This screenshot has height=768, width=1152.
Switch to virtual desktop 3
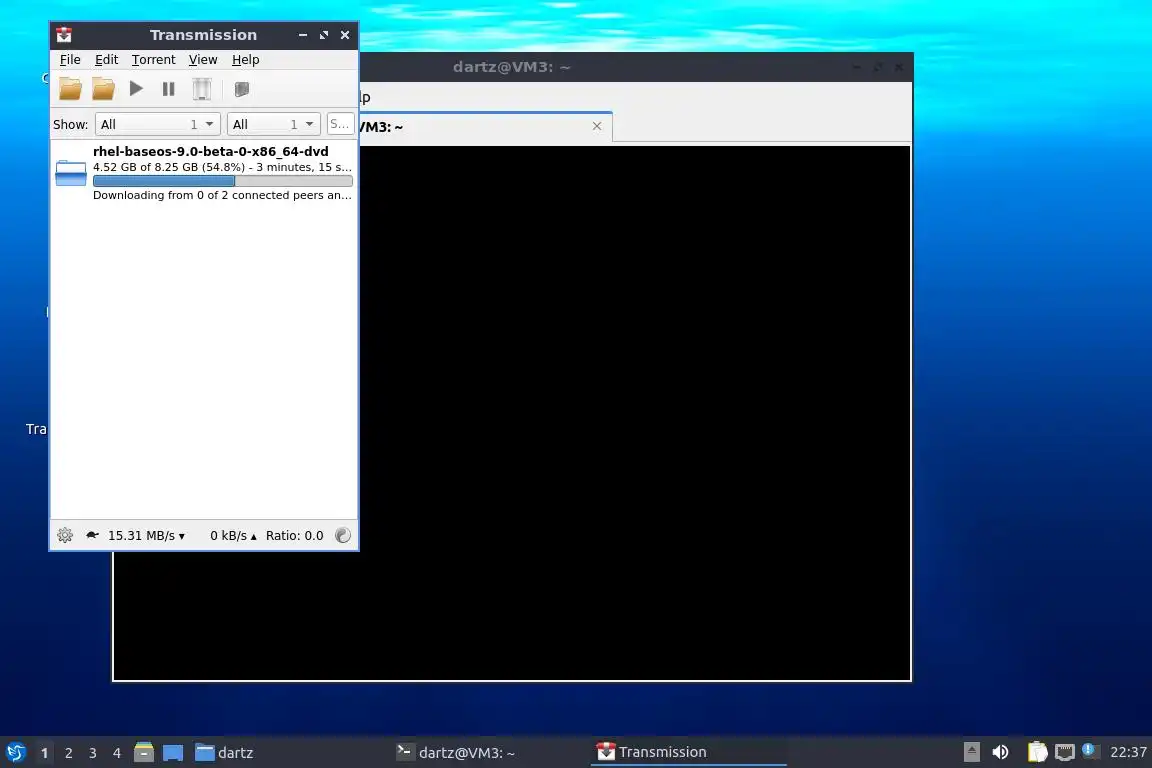pos(93,753)
